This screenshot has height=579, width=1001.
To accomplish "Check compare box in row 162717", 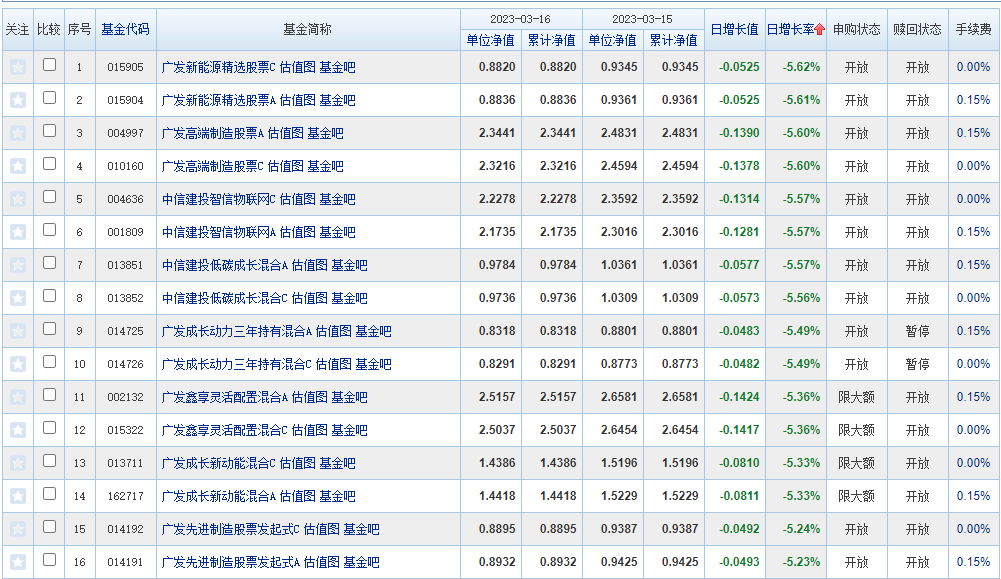I will [x=49, y=493].
